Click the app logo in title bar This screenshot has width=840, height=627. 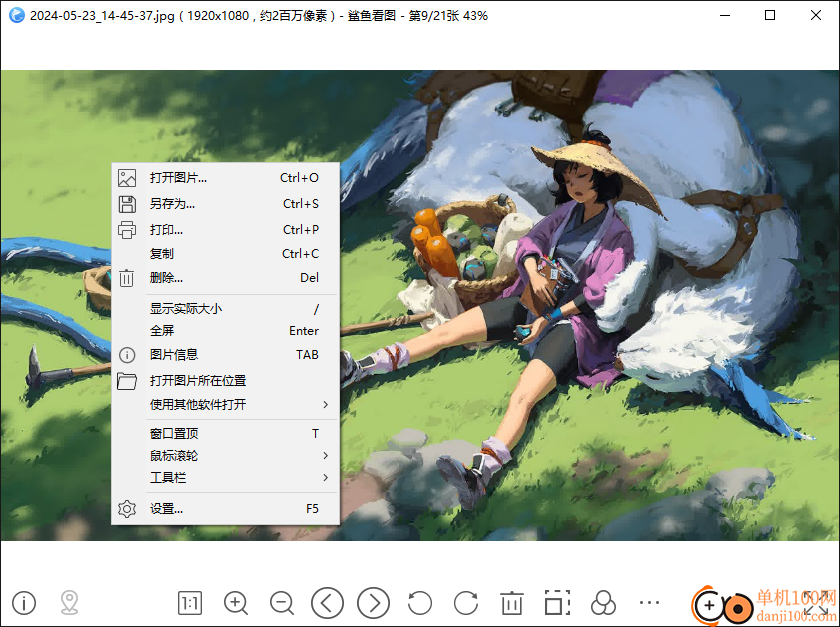click(x=17, y=15)
